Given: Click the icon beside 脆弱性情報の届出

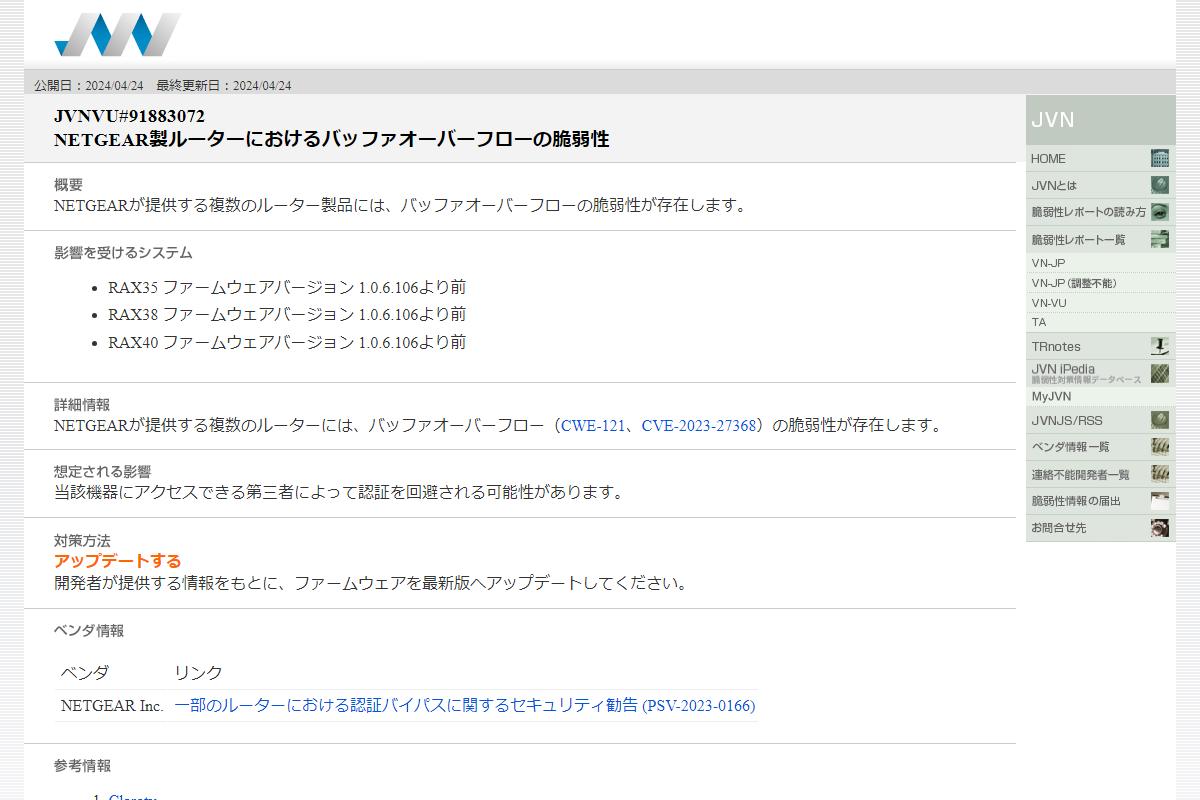Looking at the screenshot, I should (1159, 501).
